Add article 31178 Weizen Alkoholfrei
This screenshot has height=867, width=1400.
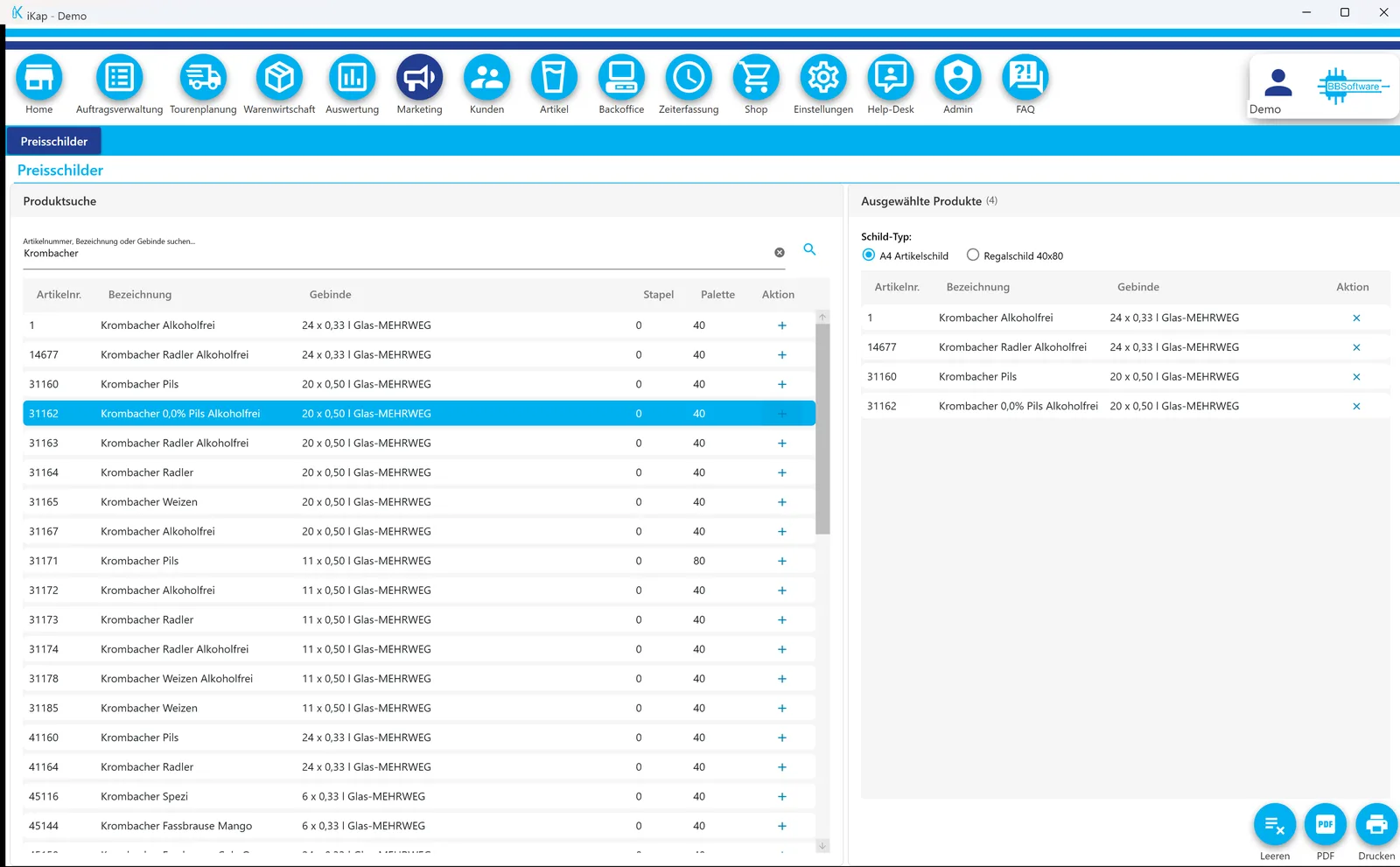[x=782, y=679]
